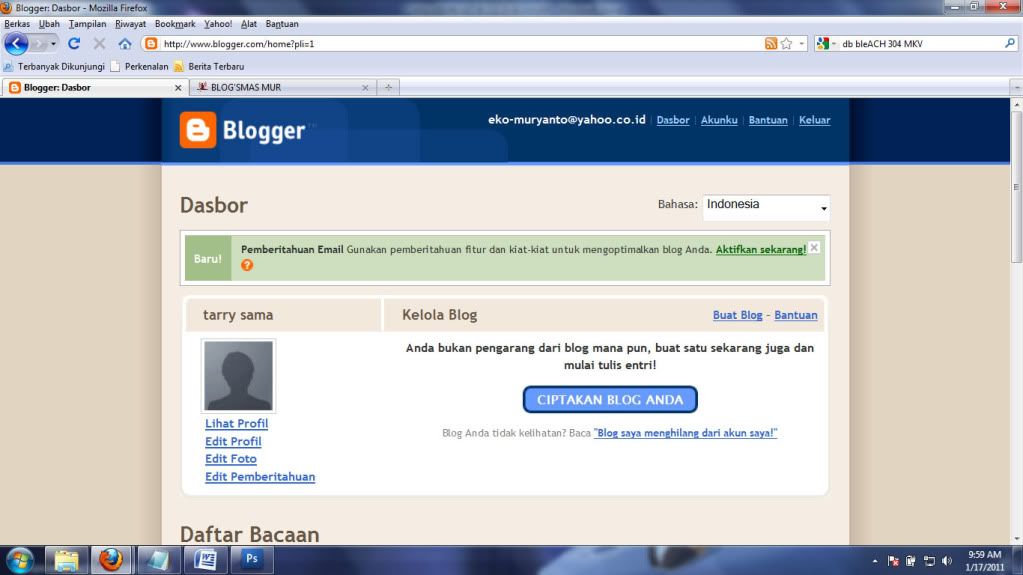Open the Berita Terbaru feed bookmark
Viewport: 1023px width, 575px height.
point(209,67)
